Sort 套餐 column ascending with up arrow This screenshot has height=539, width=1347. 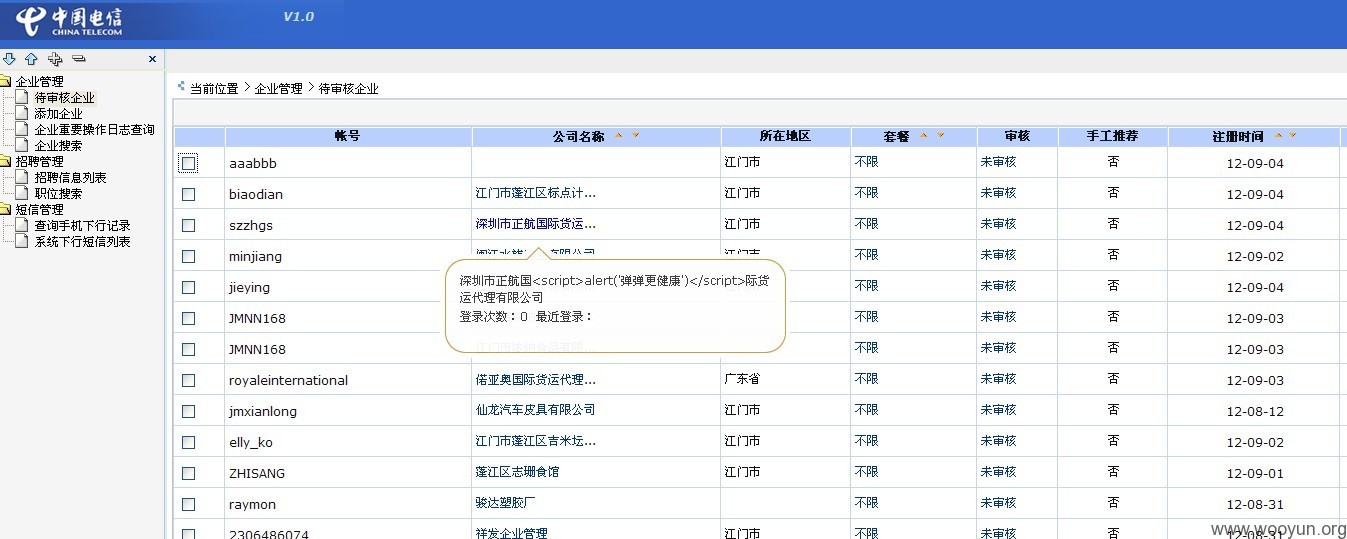click(x=923, y=135)
